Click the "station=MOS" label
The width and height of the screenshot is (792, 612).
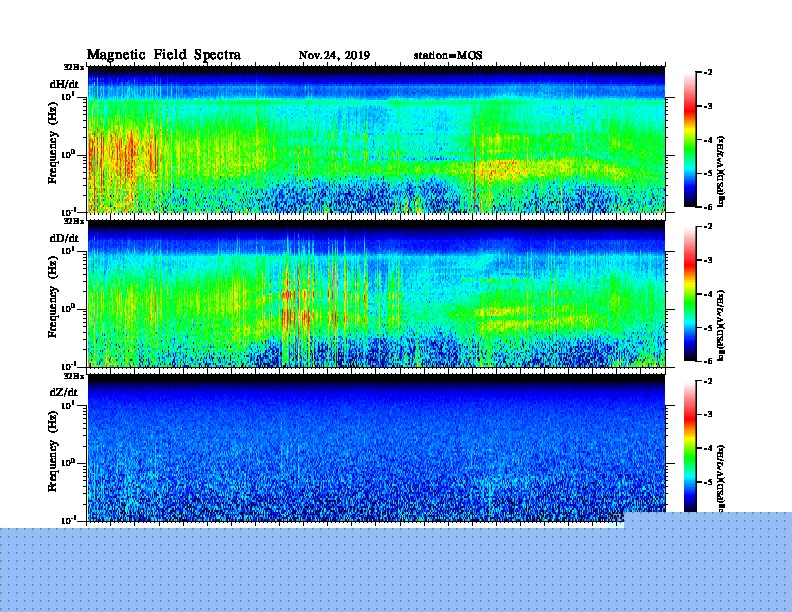[x=448, y=56]
